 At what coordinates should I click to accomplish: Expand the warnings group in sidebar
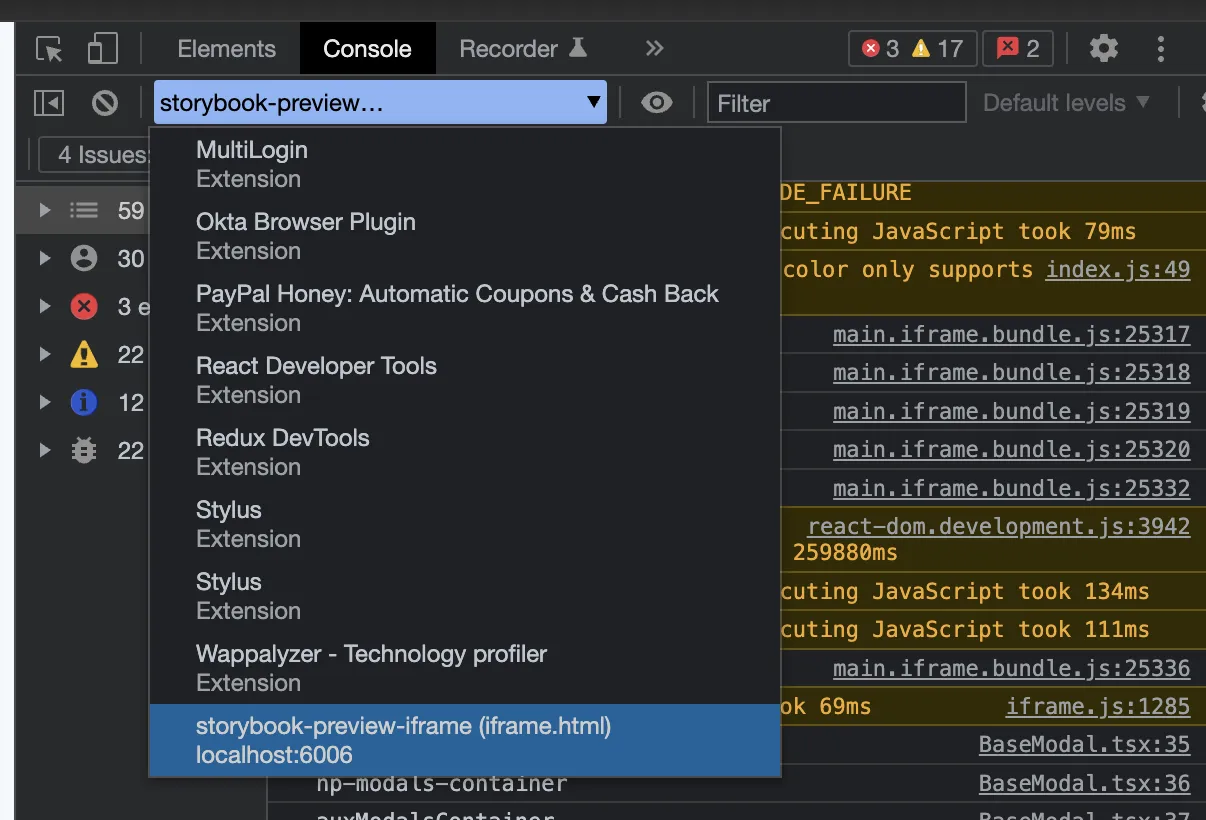[44, 355]
